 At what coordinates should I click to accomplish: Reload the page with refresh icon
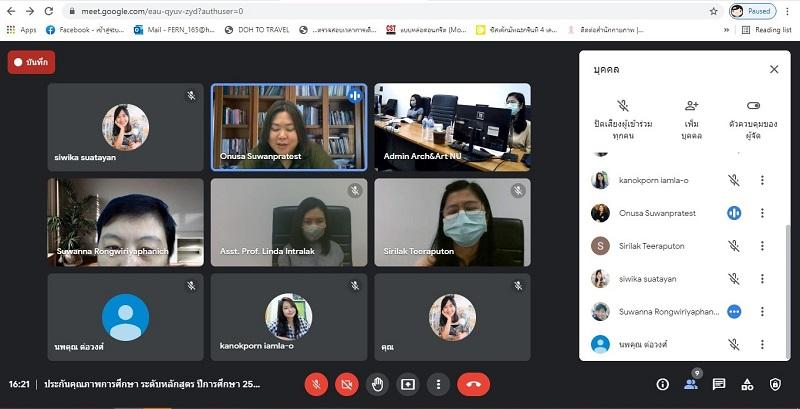(x=48, y=11)
